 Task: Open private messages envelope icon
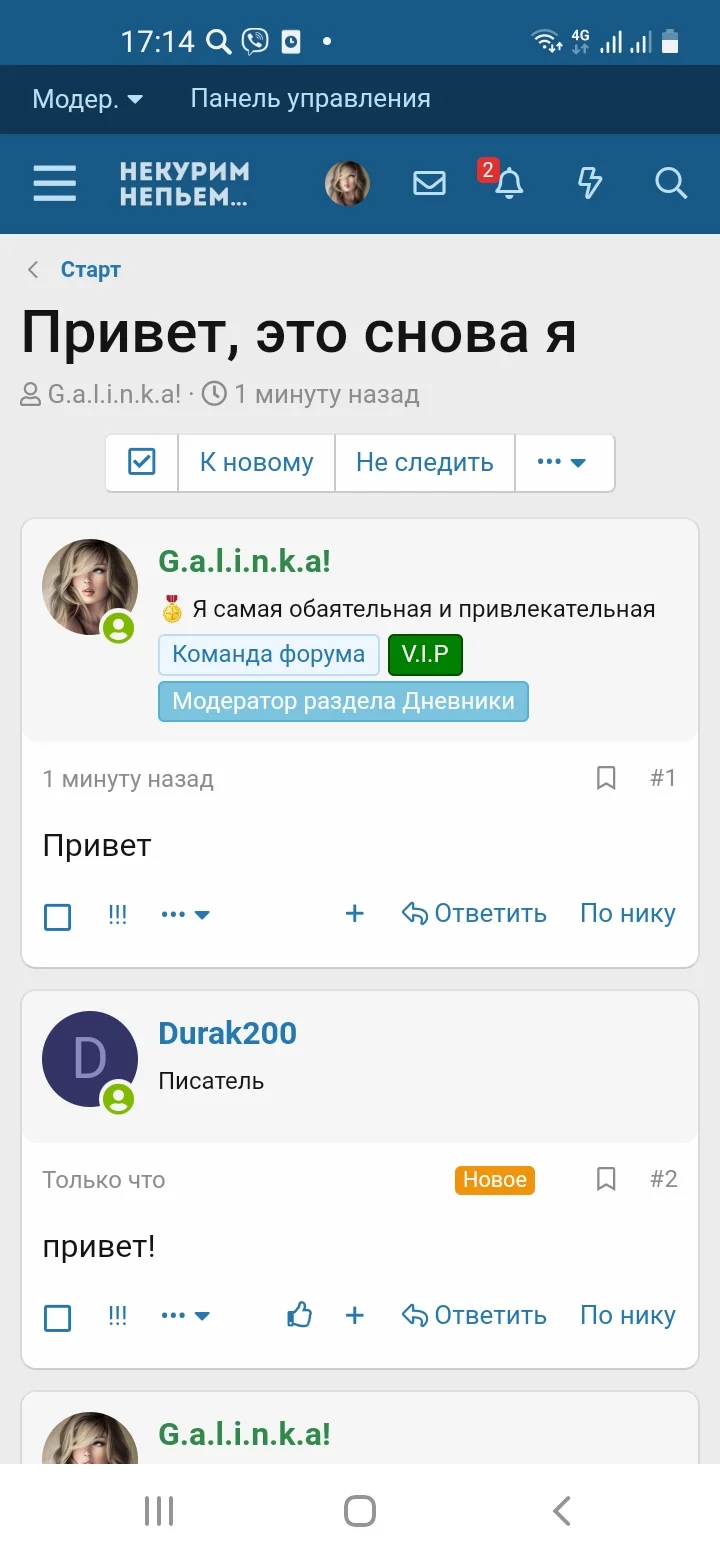(429, 183)
